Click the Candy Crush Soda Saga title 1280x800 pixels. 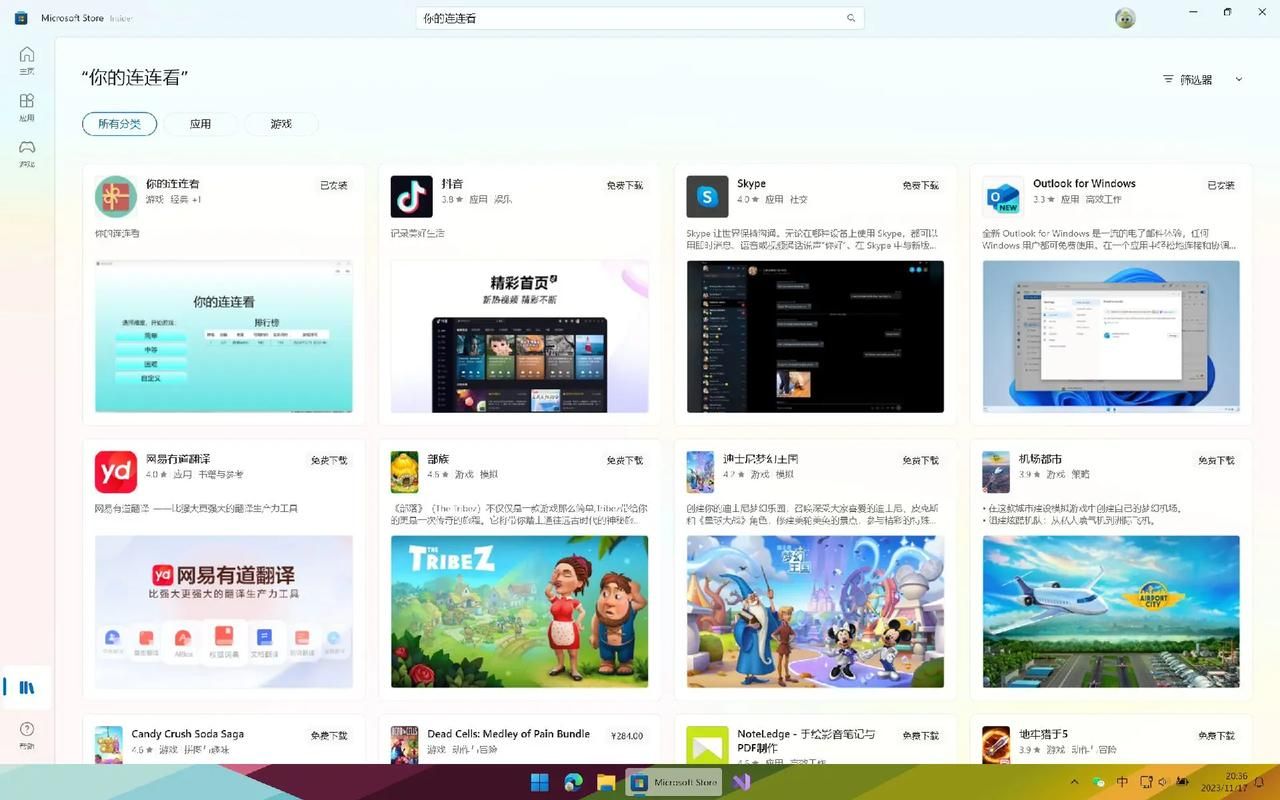[188, 734]
